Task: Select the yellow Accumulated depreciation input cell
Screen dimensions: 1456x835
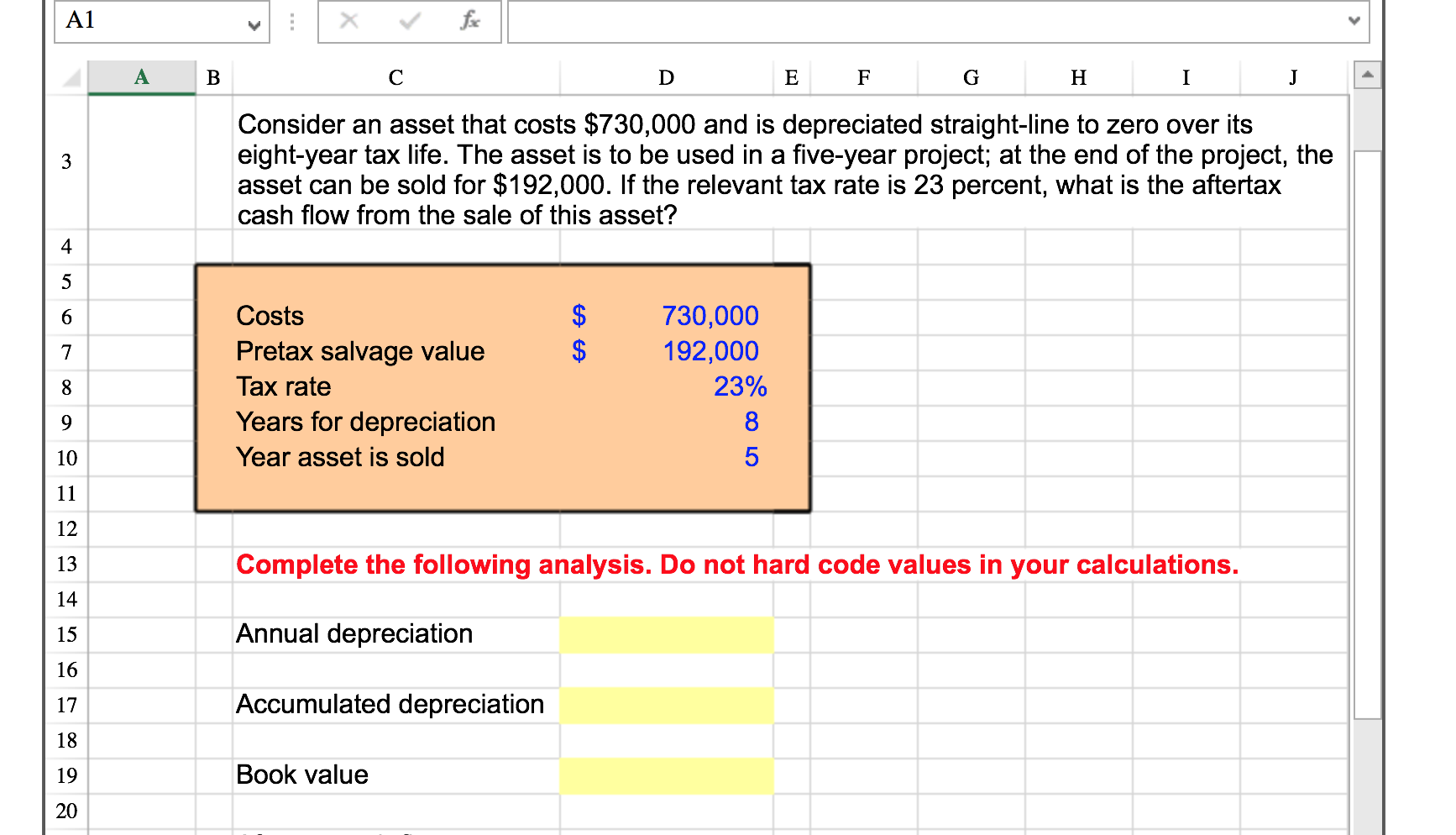Action: [x=666, y=705]
